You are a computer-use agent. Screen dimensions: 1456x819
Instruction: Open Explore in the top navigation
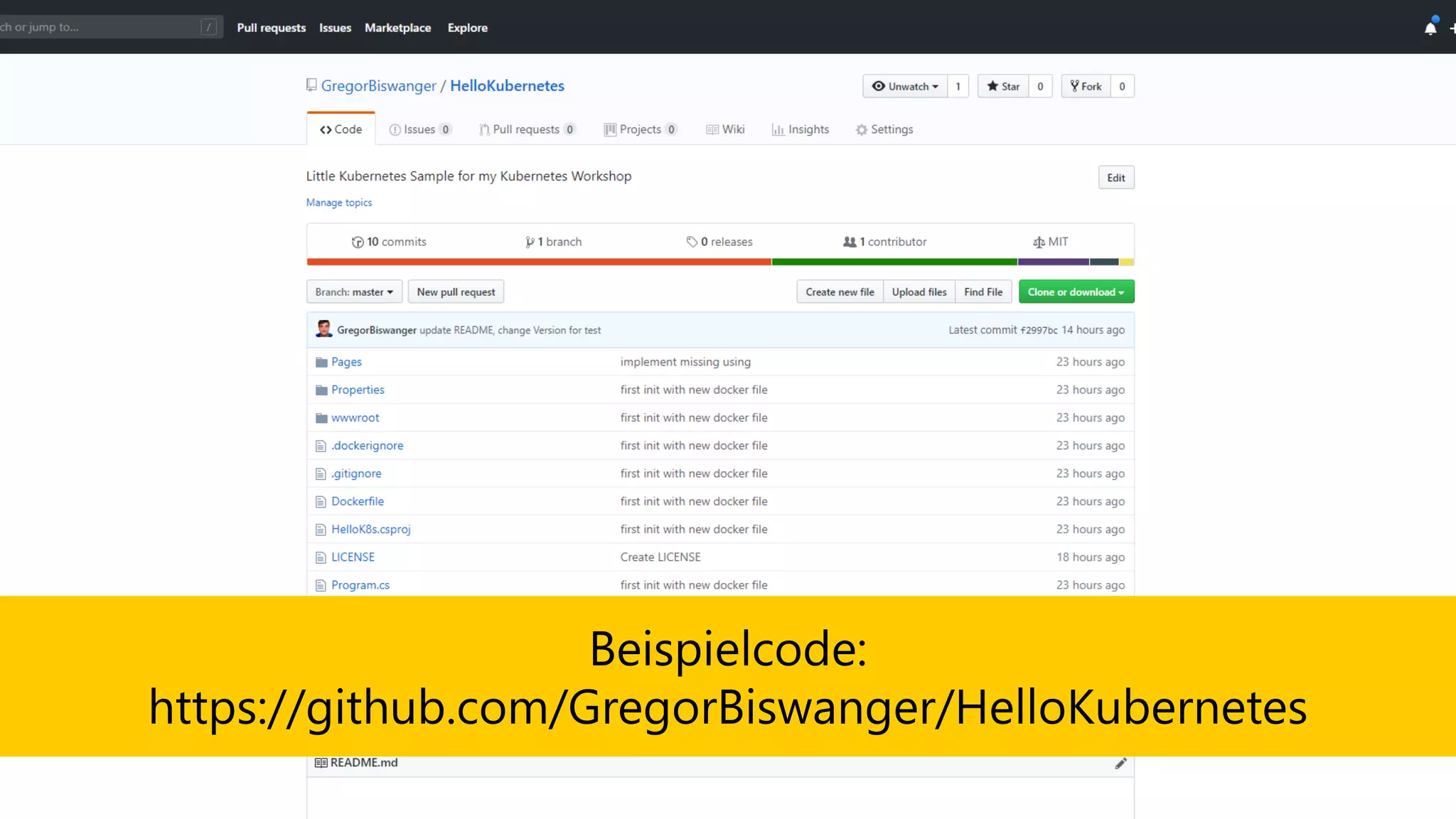click(467, 28)
